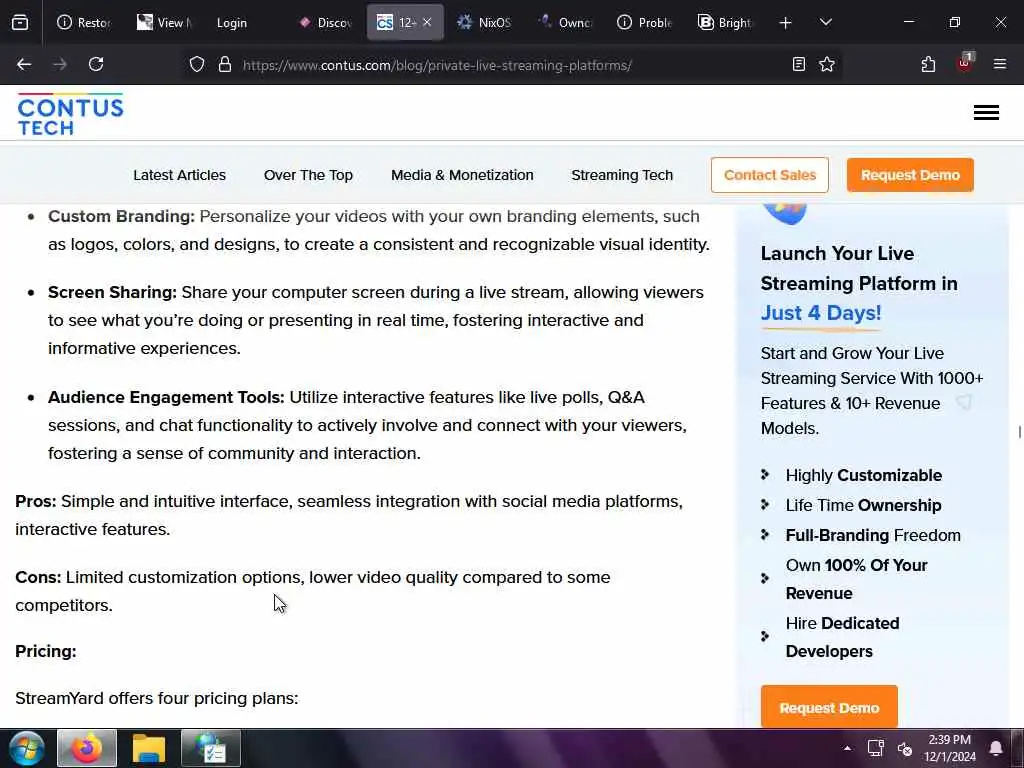Click the Full-Branding Freedom bullet
1024x768 pixels.
tap(873, 536)
